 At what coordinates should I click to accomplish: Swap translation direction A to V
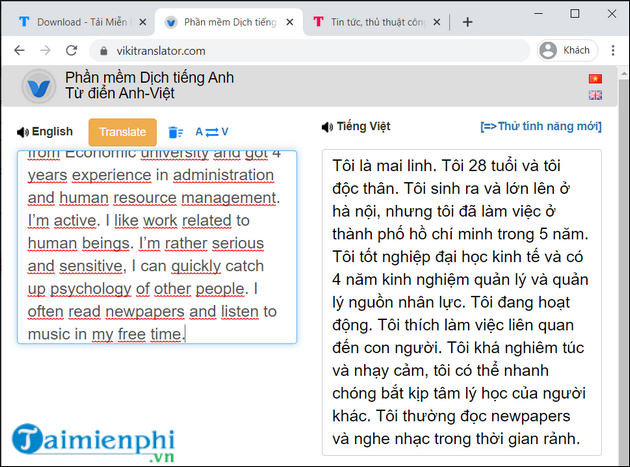tap(212, 131)
